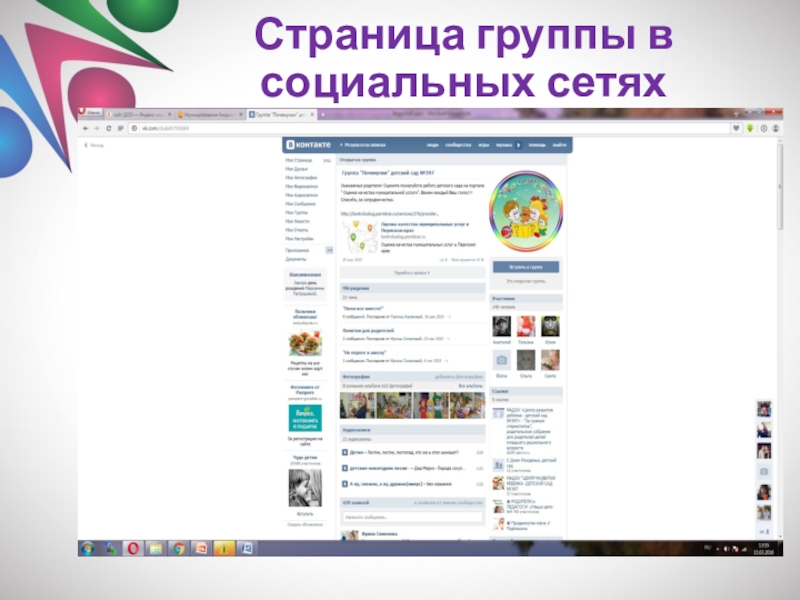Image resolution: width=800 pixels, height=600 pixels.
Task: Open the first photo thumbnail in Фотографии
Action: coord(355,405)
